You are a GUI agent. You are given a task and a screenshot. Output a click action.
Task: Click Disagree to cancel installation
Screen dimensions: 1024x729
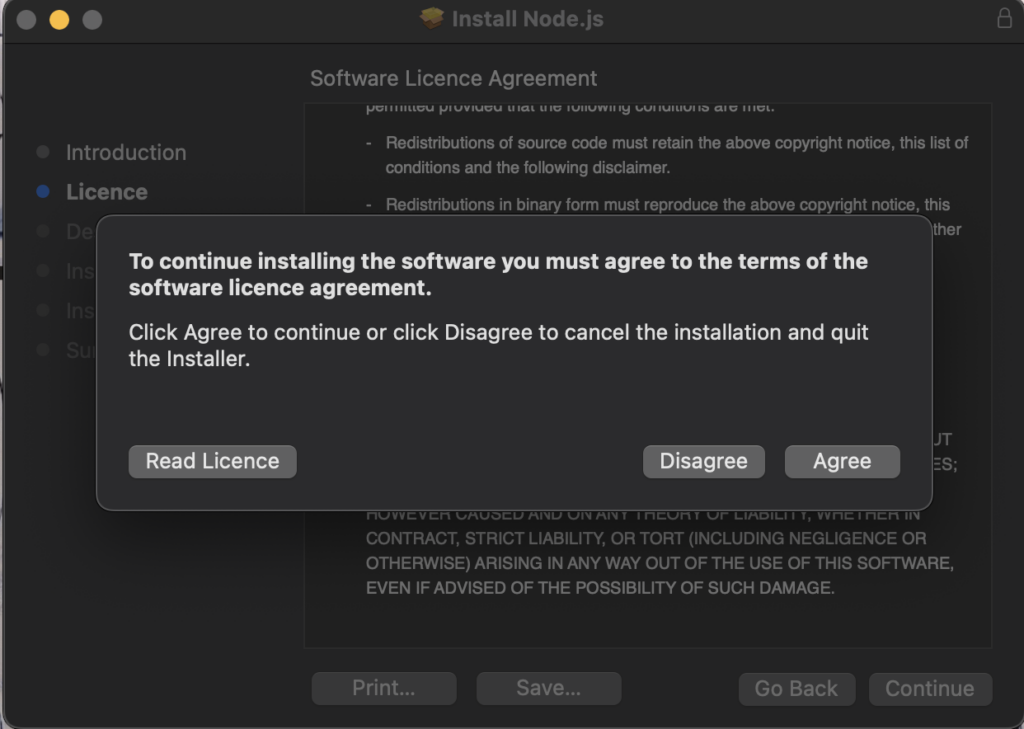tap(703, 461)
